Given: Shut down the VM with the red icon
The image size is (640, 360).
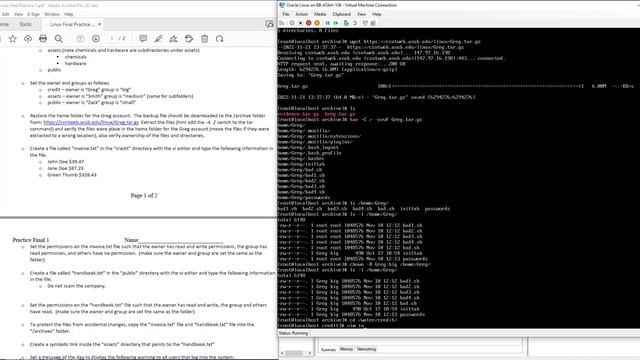Looking at the screenshot, I should pos(309,23).
